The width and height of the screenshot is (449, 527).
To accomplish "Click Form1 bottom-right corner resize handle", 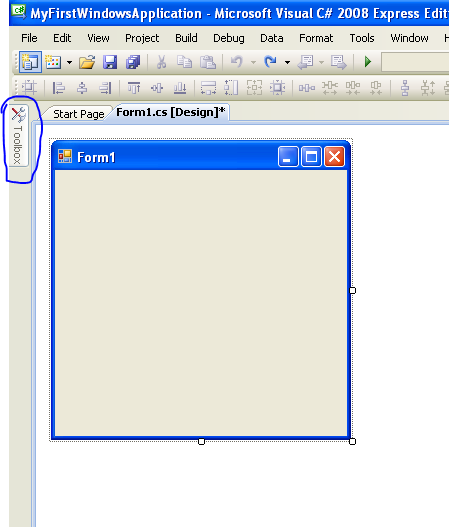I will click(353, 441).
